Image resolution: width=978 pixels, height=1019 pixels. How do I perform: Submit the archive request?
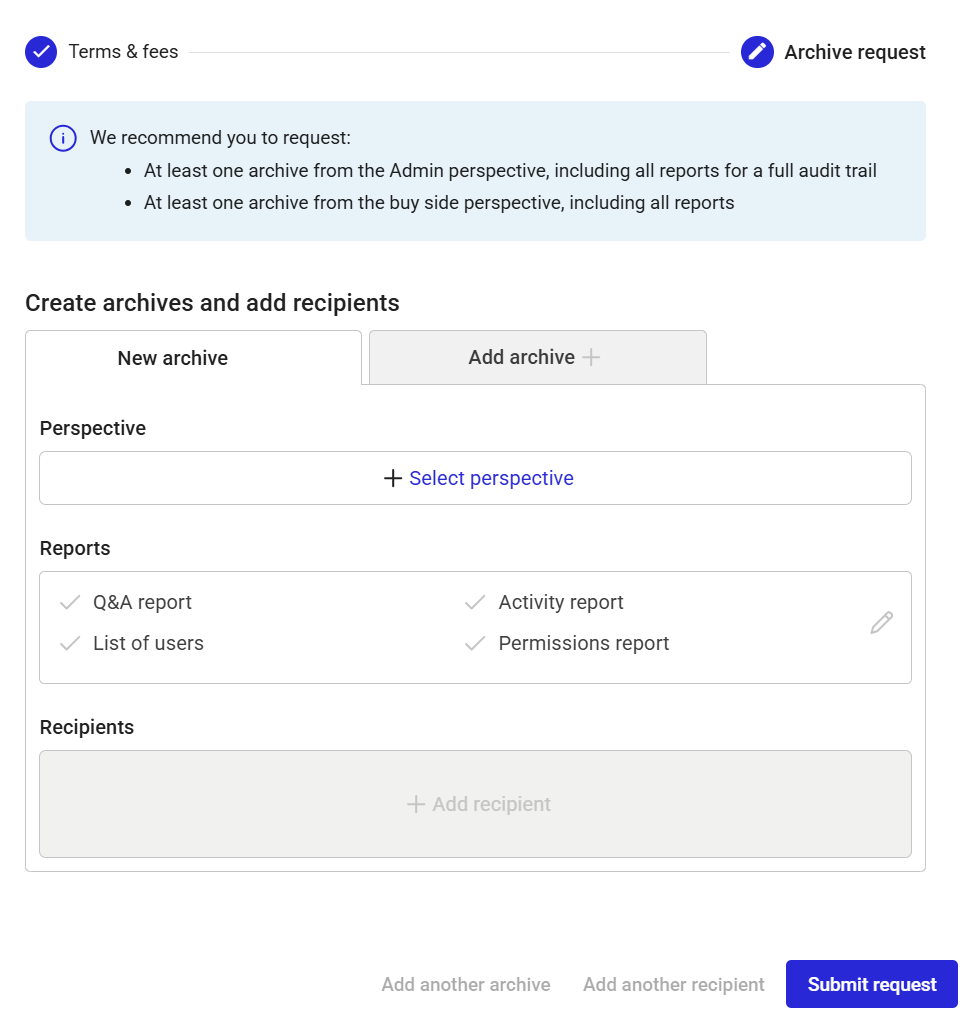(x=871, y=985)
